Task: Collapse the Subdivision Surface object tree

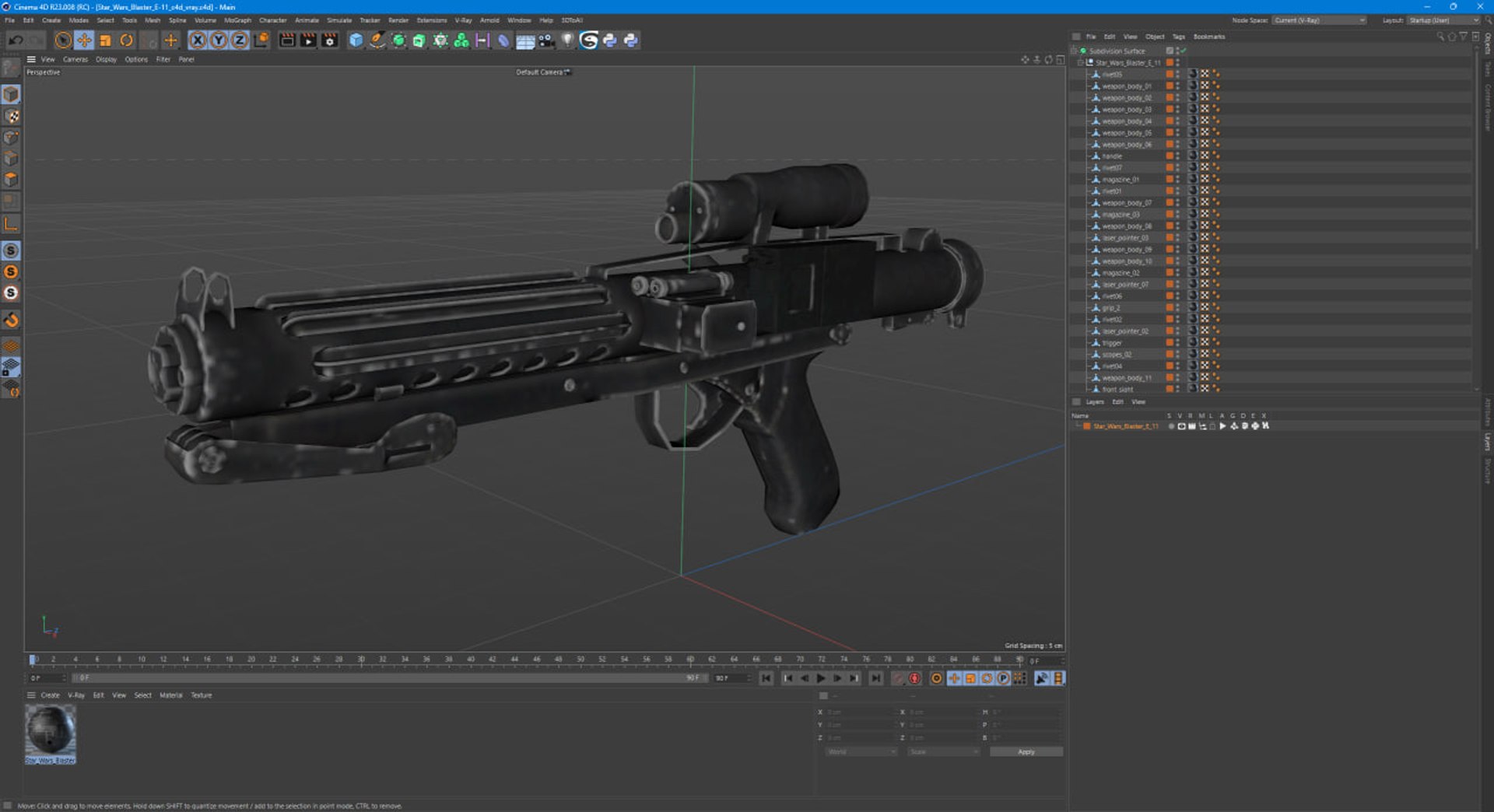Action: coord(1074,51)
